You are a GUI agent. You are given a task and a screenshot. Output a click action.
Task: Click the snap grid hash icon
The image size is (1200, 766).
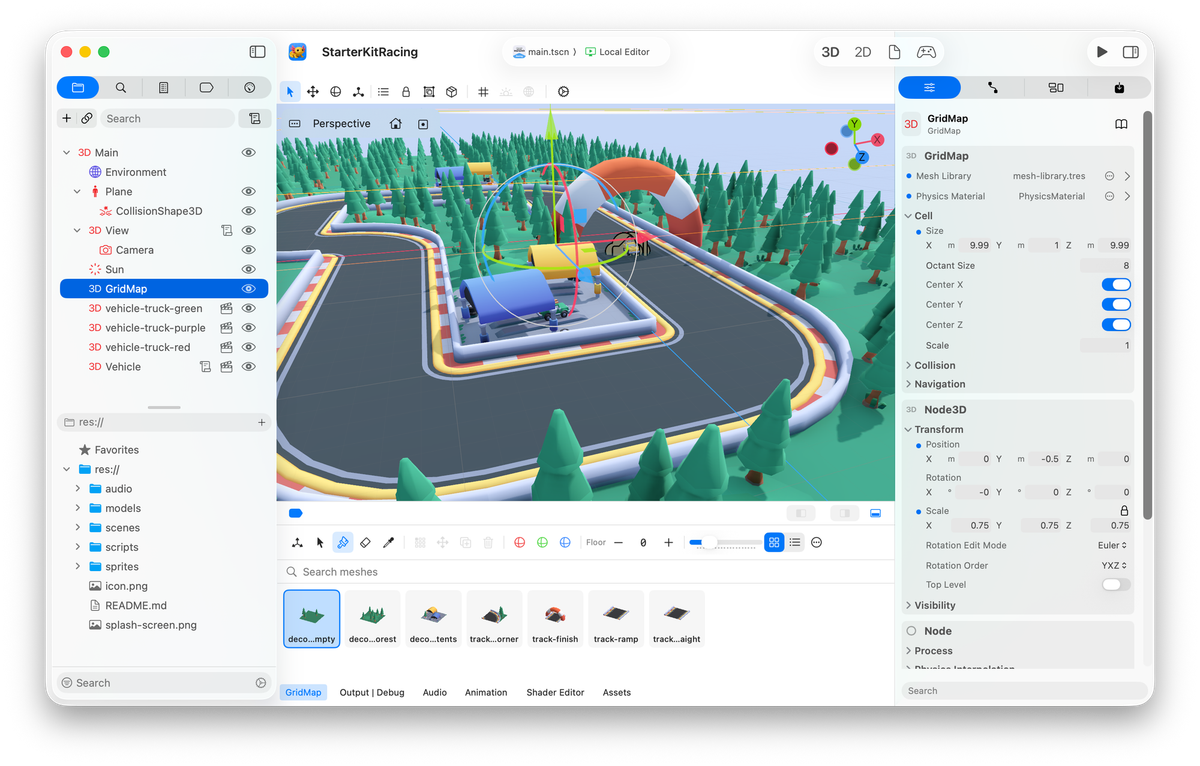483,92
